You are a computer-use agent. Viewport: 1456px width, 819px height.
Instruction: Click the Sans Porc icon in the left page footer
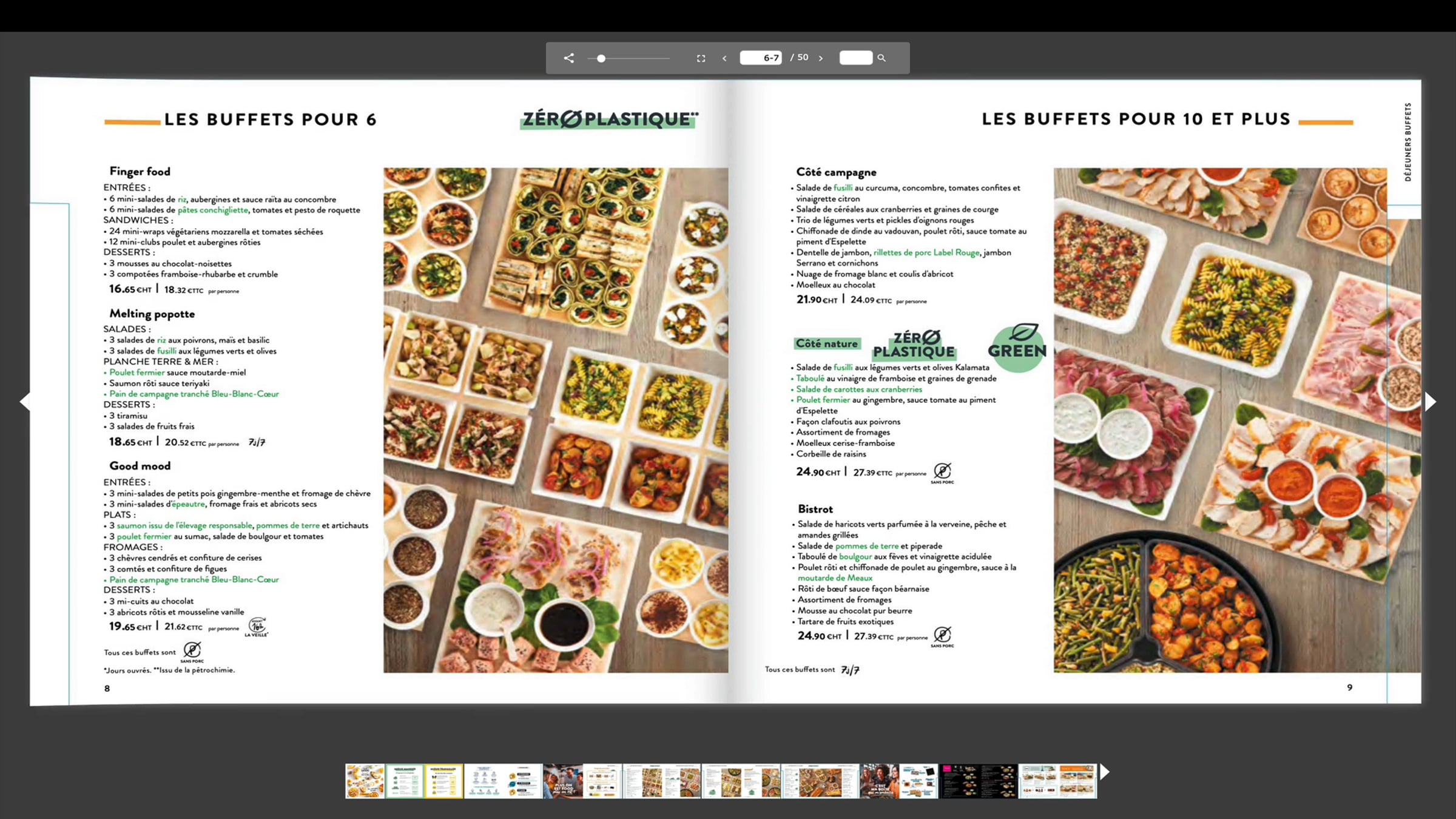coord(192,652)
